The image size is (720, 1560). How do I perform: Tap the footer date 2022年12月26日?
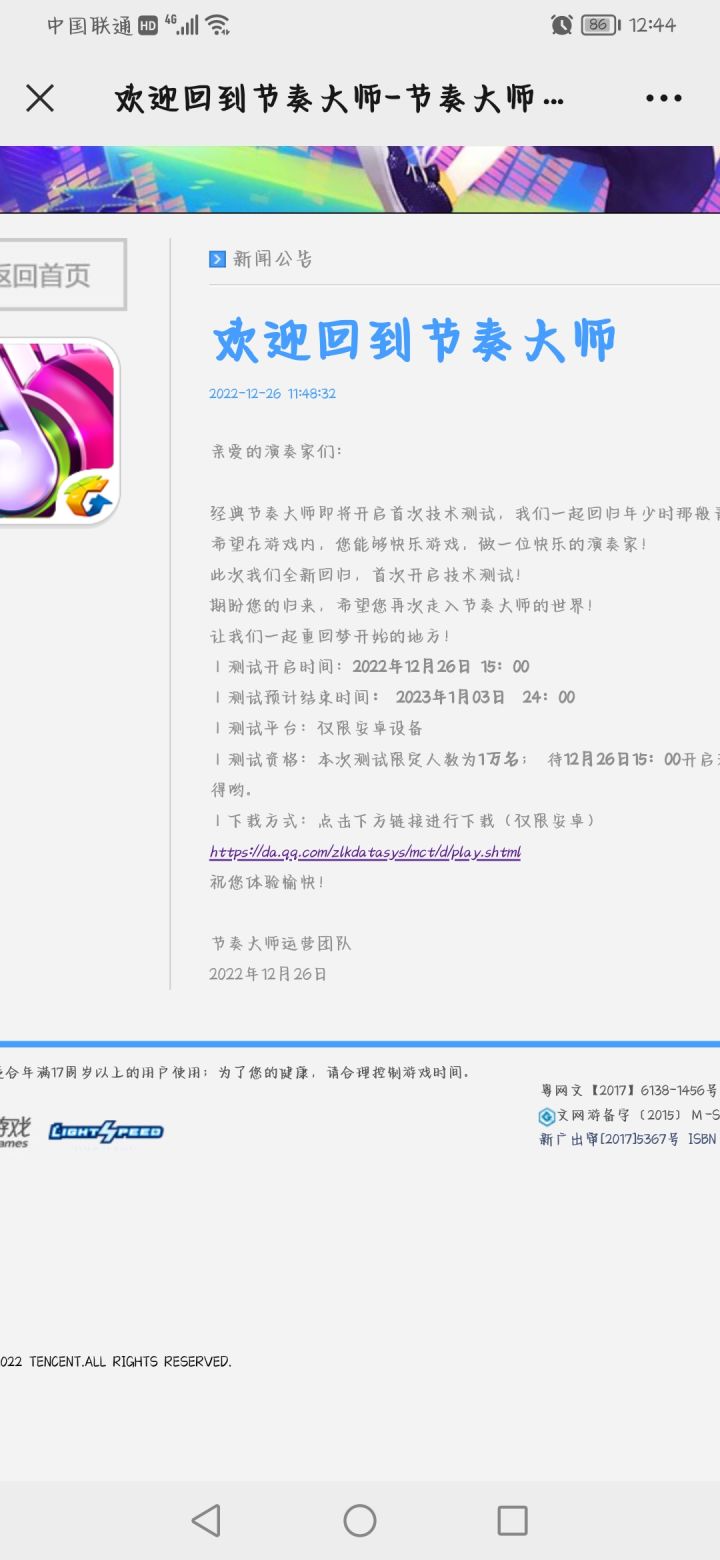coord(268,974)
